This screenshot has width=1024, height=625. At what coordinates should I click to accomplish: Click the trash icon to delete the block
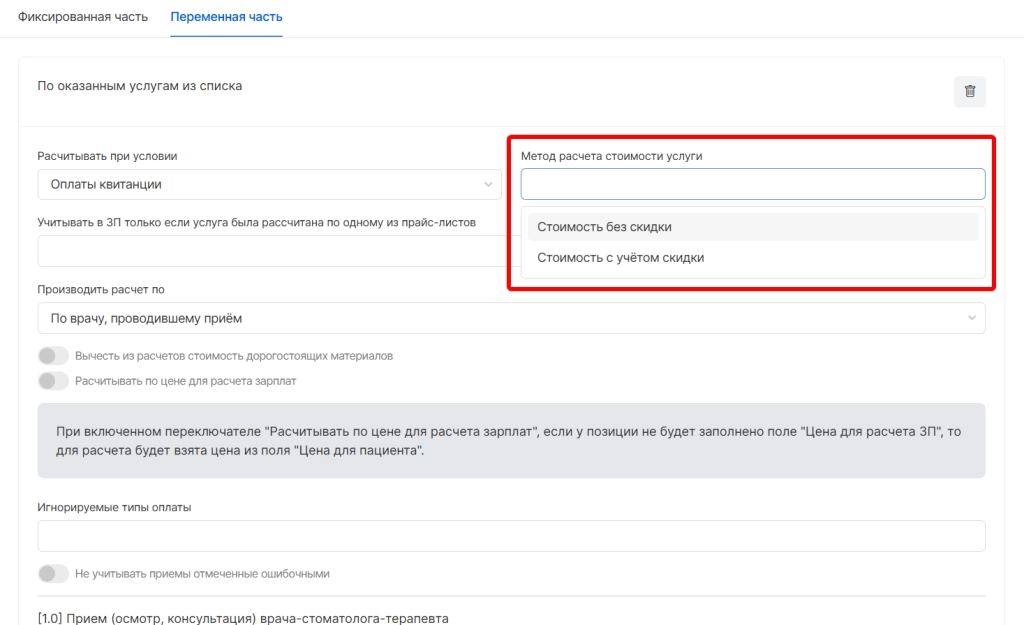coord(969,91)
